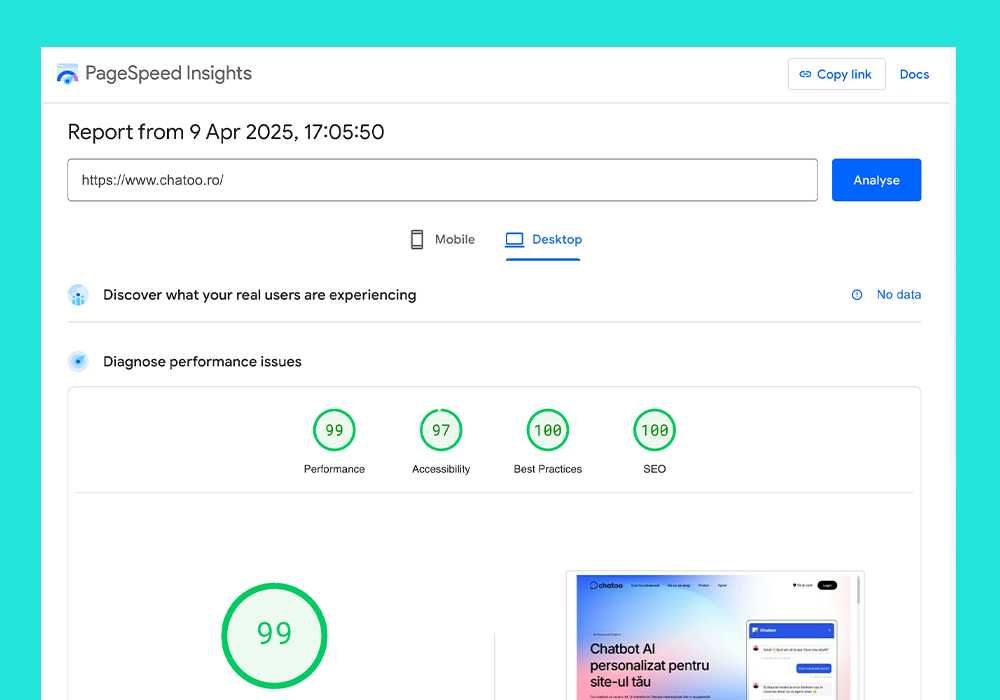Click the info icon next to No data
1000x700 pixels.
857,295
